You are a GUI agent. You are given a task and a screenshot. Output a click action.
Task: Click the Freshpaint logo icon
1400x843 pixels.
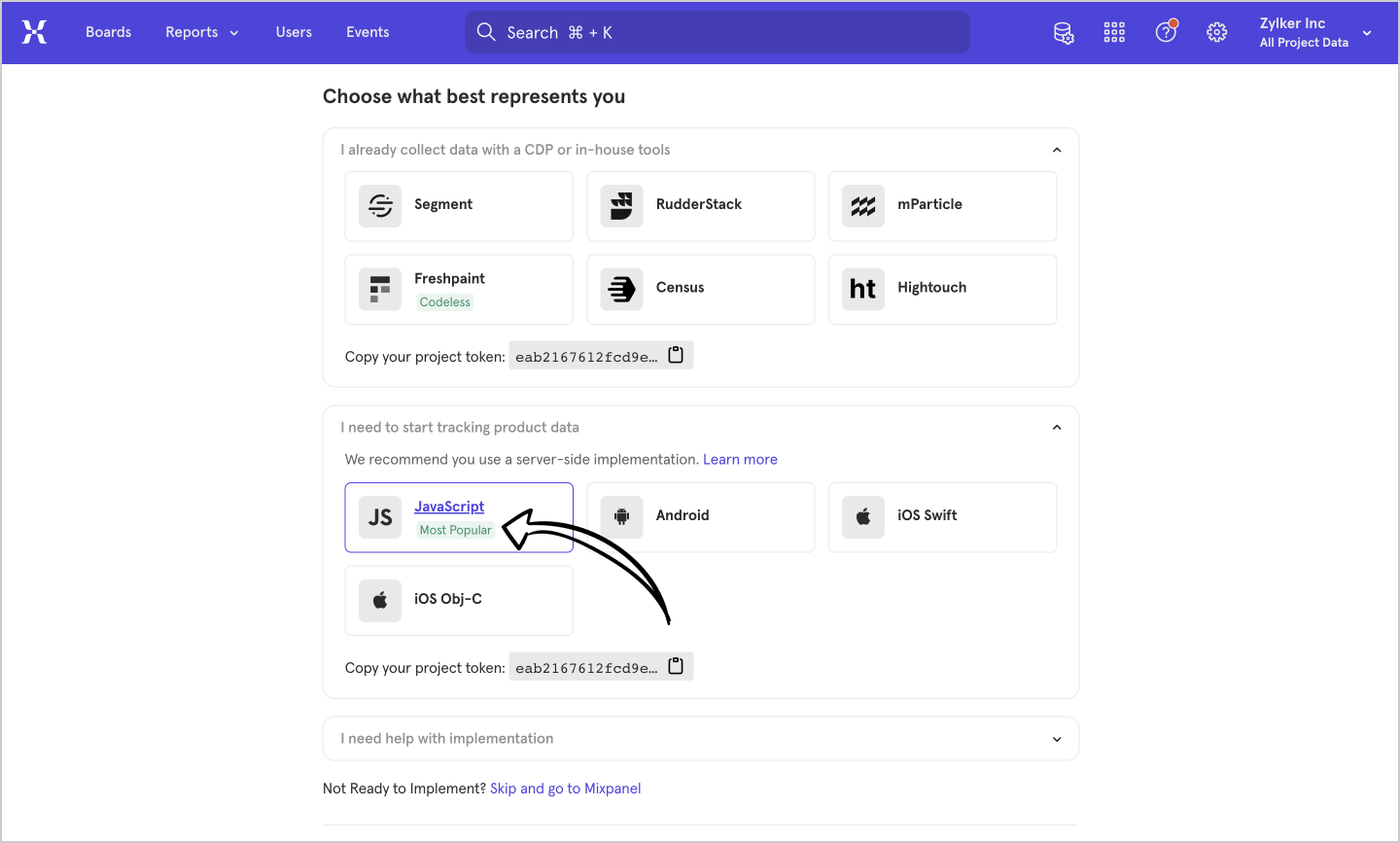click(380, 289)
